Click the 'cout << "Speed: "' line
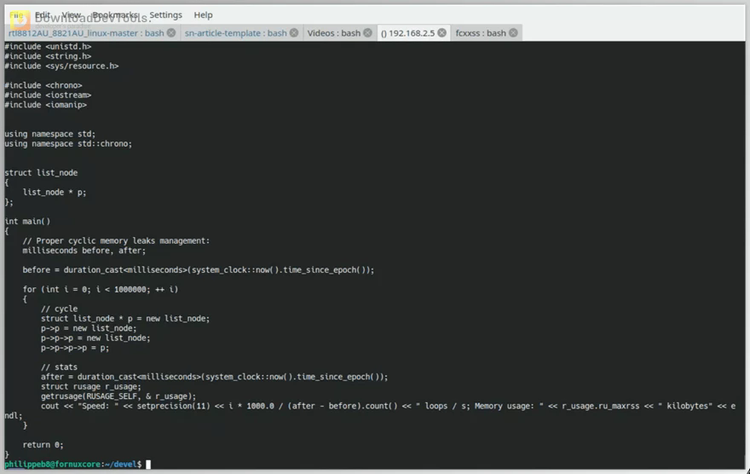This screenshot has height=474, width=750. coord(388,406)
